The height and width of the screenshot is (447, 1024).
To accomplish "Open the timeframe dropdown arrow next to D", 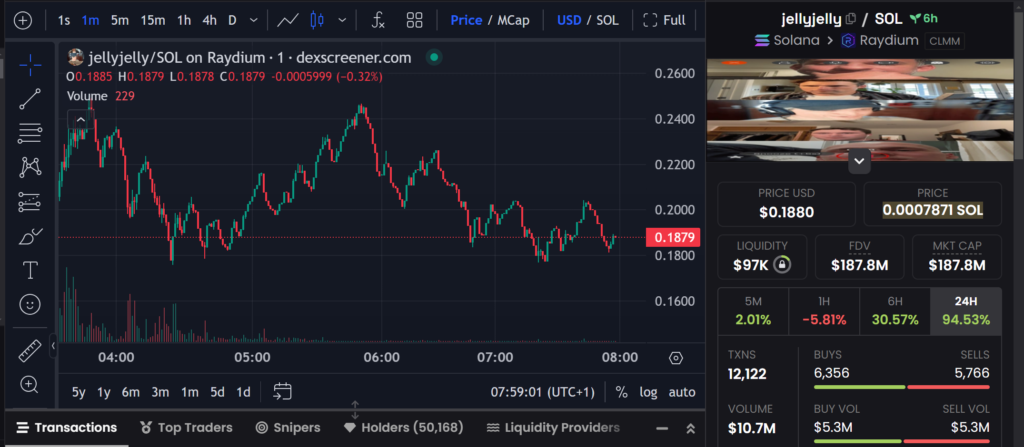I will 254,20.
